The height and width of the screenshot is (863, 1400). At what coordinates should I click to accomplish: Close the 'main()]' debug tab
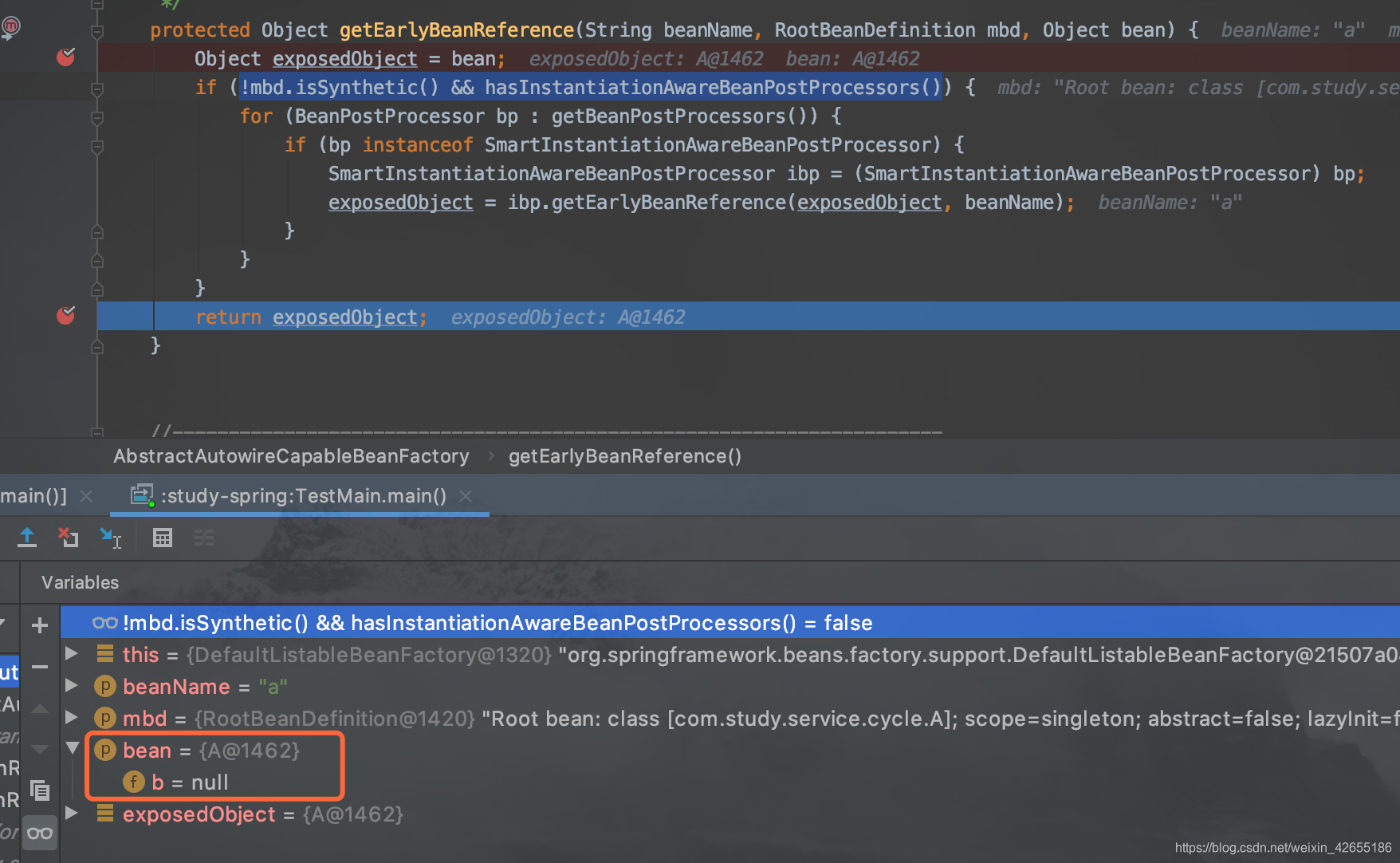pyautogui.click(x=86, y=496)
